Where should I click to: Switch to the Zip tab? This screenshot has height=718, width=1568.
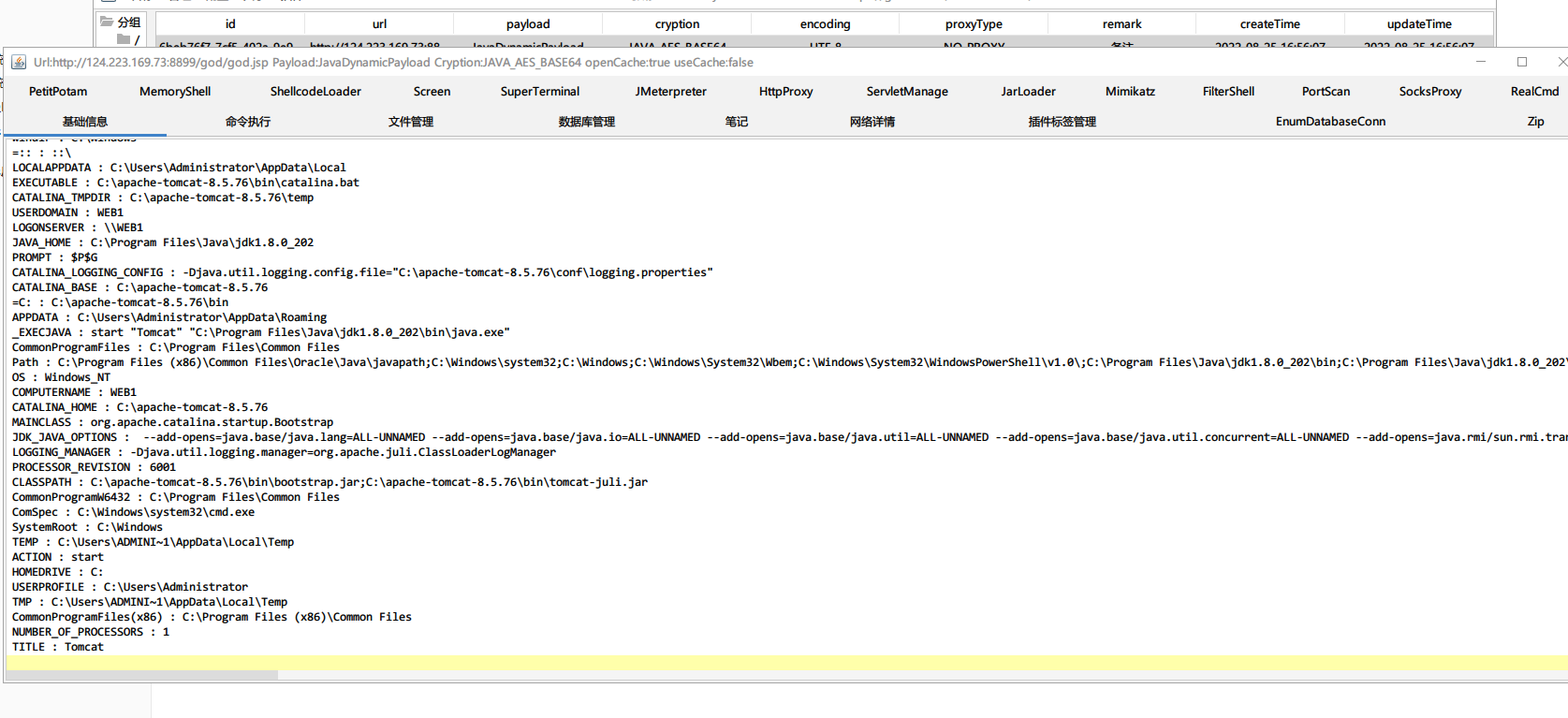pyautogui.click(x=1536, y=122)
